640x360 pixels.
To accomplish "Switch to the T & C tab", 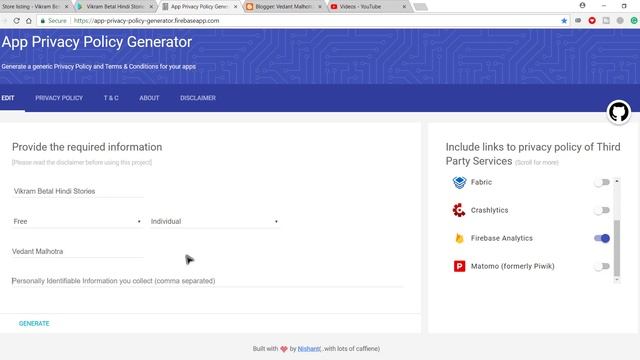I will [111, 98].
